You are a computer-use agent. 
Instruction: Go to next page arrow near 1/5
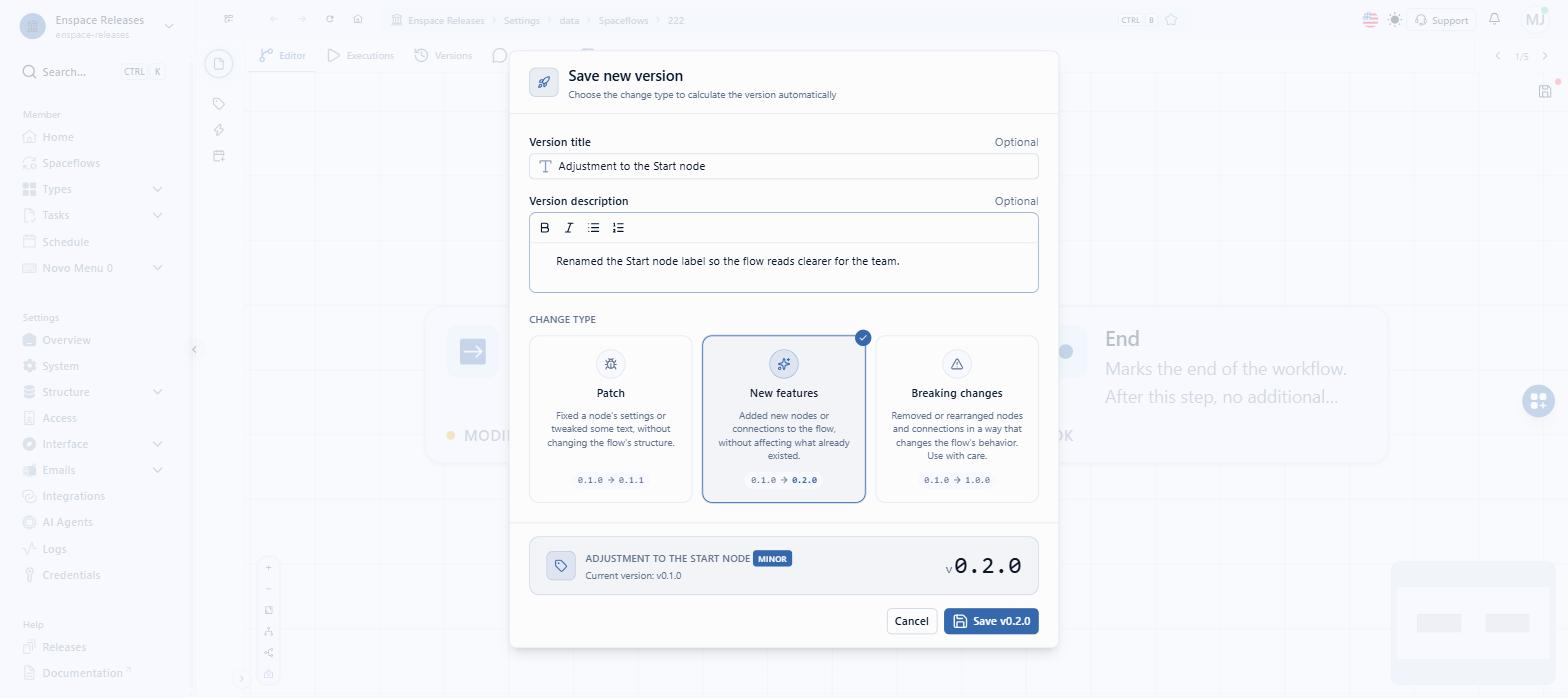(1545, 56)
